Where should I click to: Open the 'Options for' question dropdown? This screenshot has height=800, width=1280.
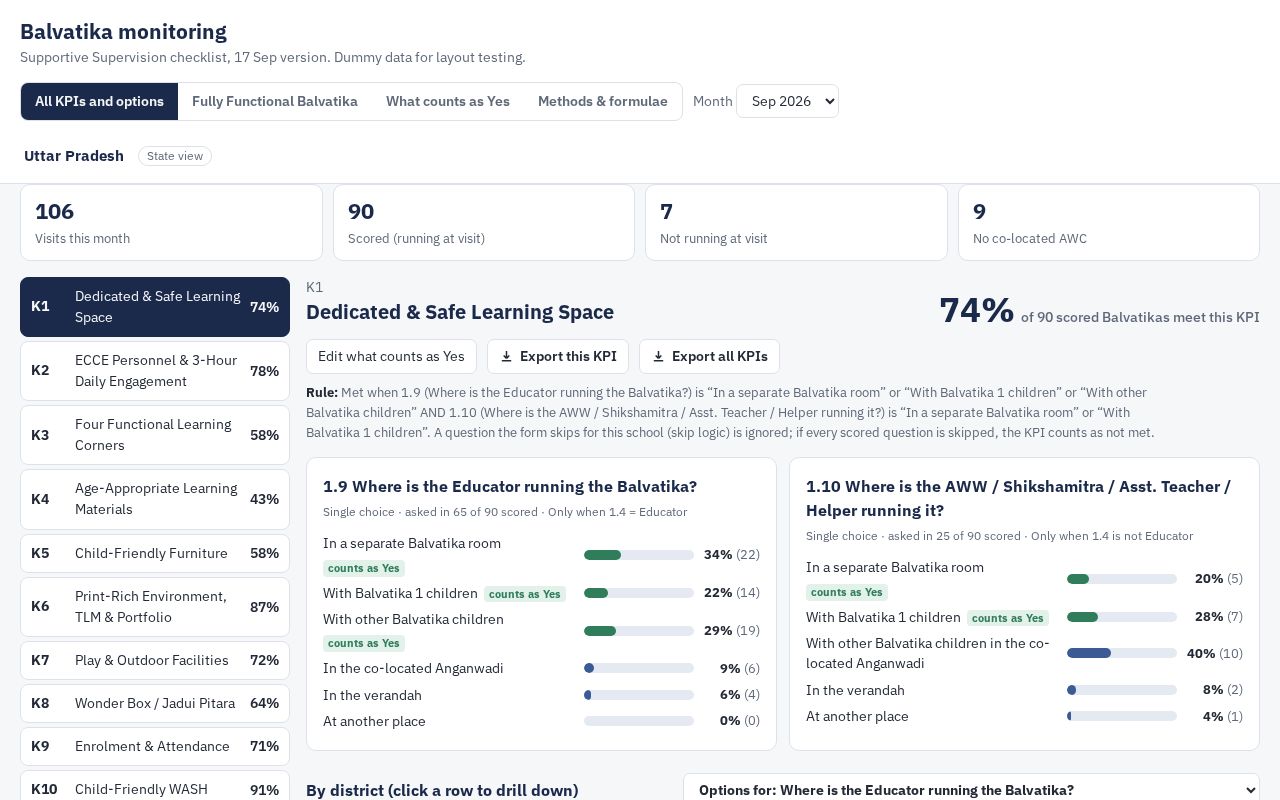pyautogui.click(x=971, y=790)
